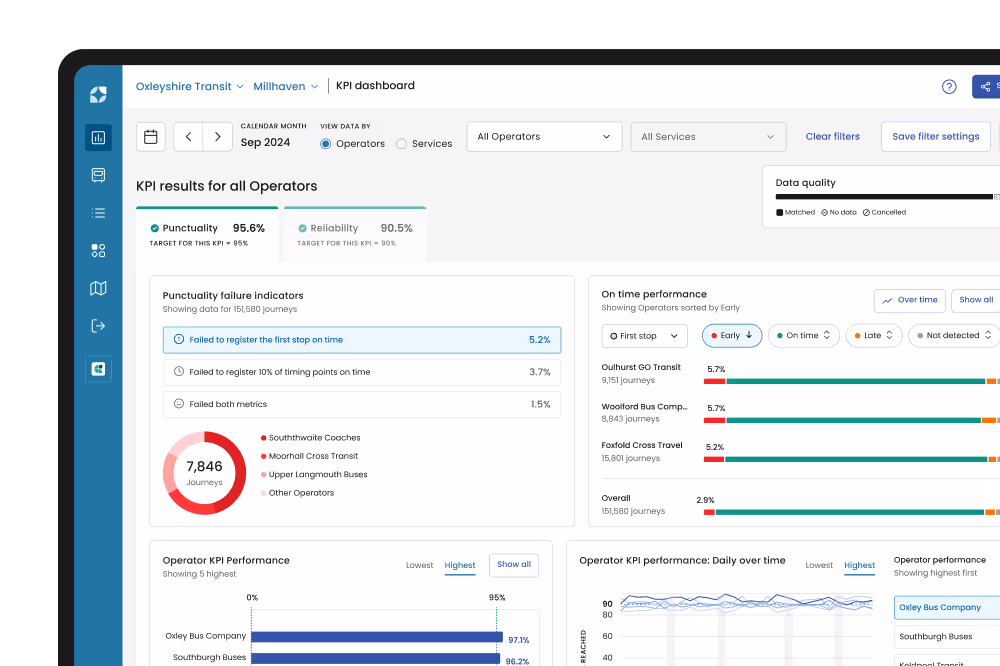The image size is (1000, 666).
Task: Expand the Millhaven dropdown
Action: point(285,86)
